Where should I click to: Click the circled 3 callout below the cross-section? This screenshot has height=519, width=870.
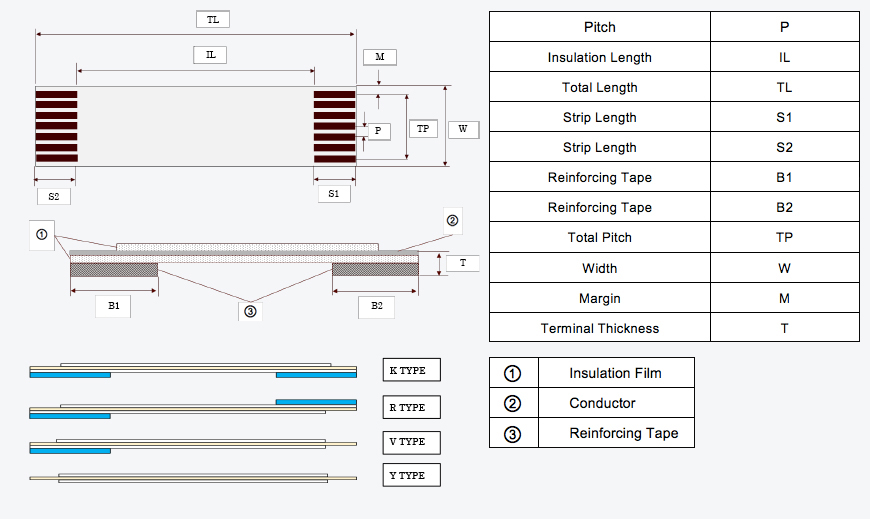(250, 311)
